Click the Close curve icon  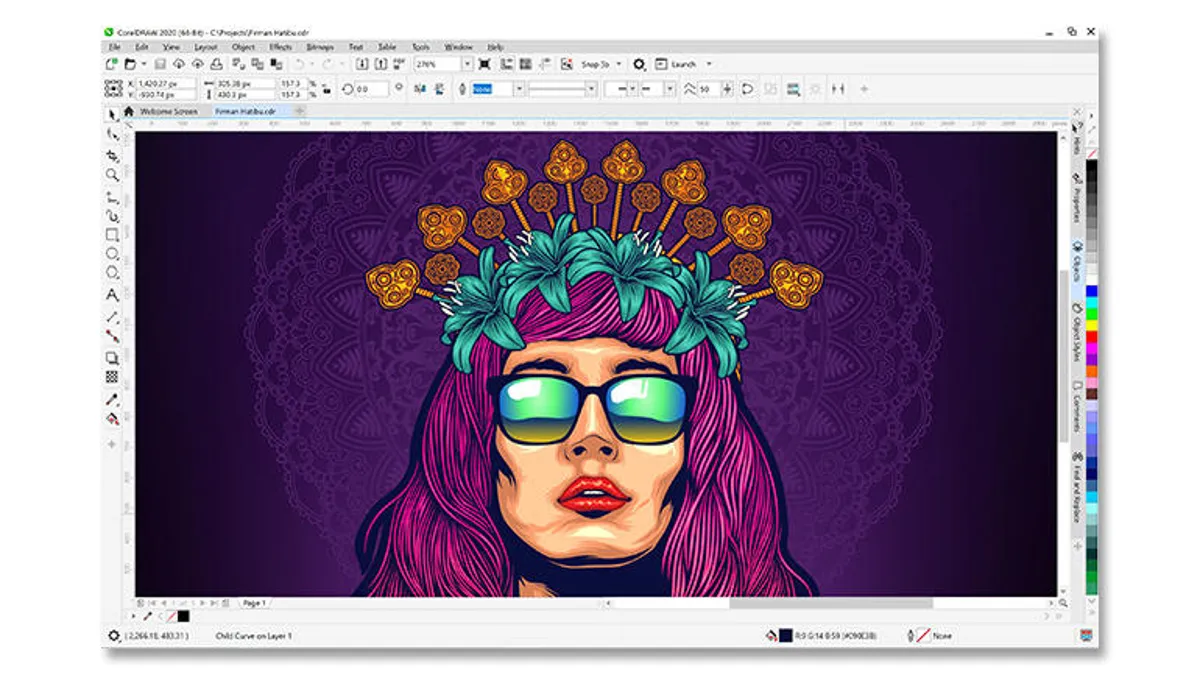coord(747,89)
